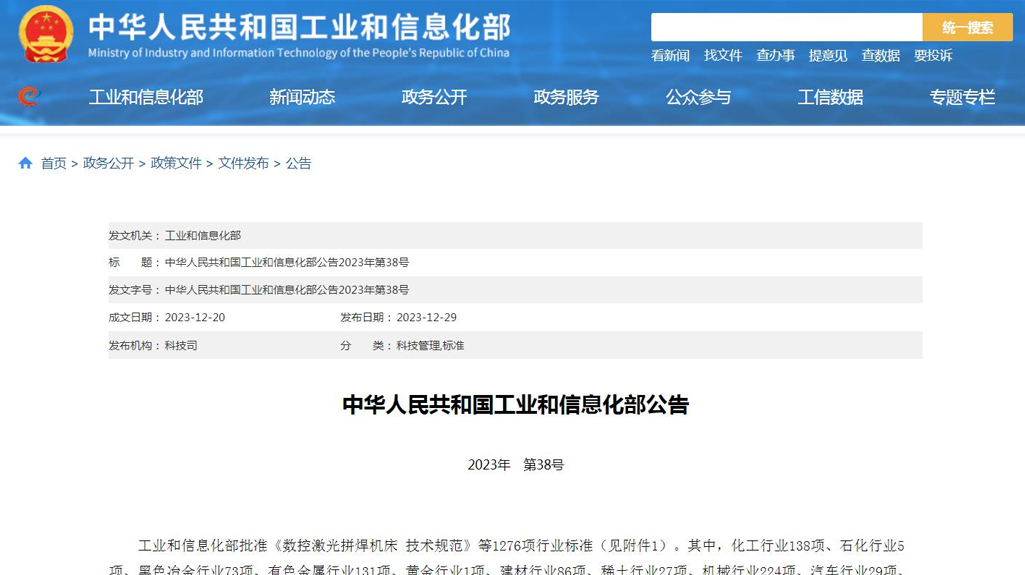Select the 专题专栏 menu item
Viewport: 1025px width, 575px height.
tap(962, 97)
